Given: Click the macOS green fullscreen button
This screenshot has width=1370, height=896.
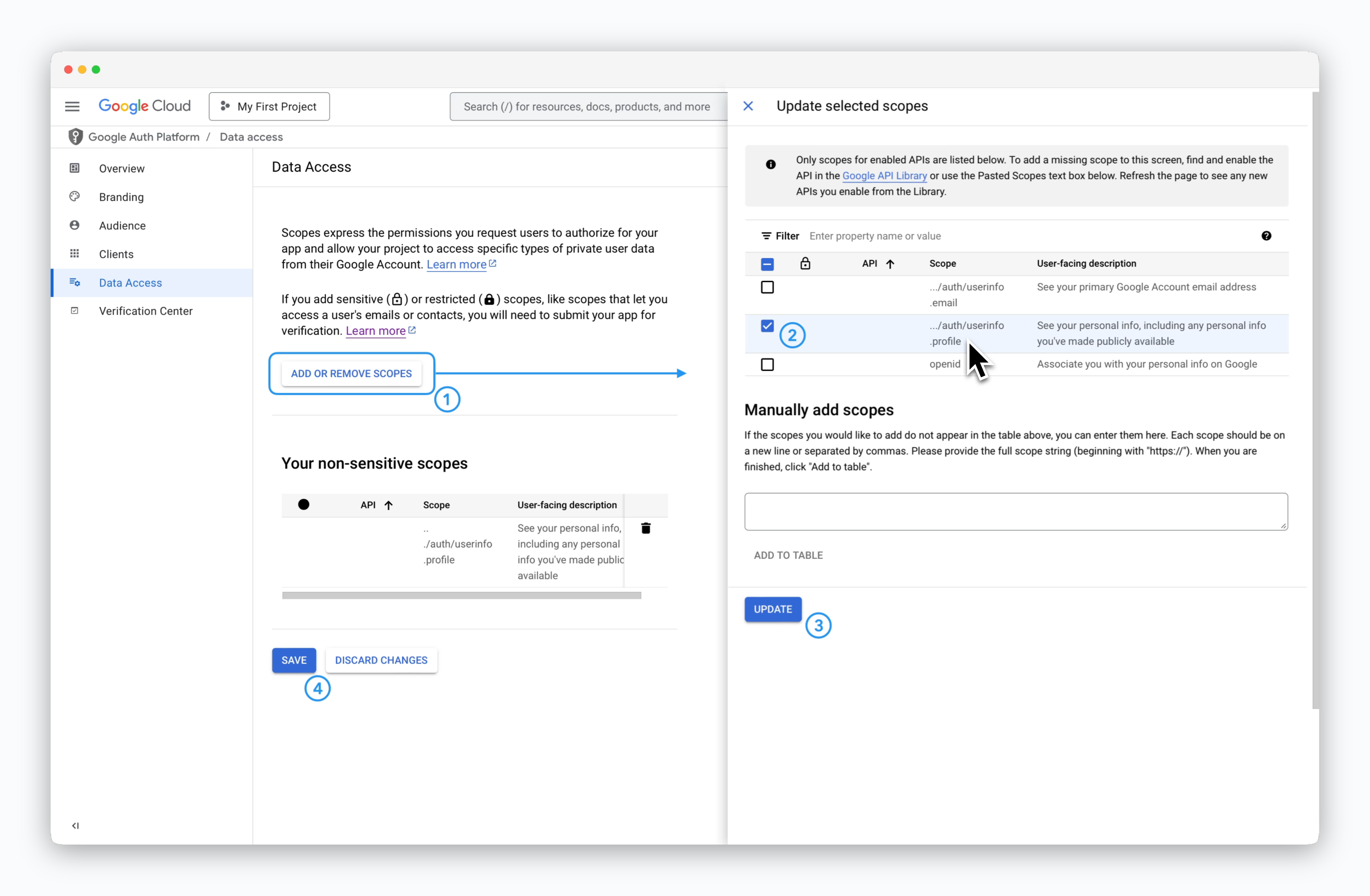Looking at the screenshot, I should 96,69.
